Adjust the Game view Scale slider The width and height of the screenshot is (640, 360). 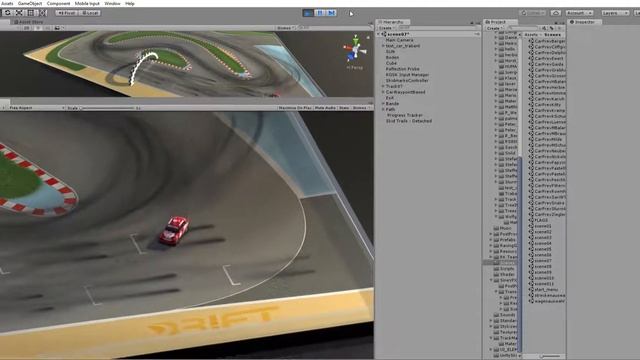click(107, 108)
